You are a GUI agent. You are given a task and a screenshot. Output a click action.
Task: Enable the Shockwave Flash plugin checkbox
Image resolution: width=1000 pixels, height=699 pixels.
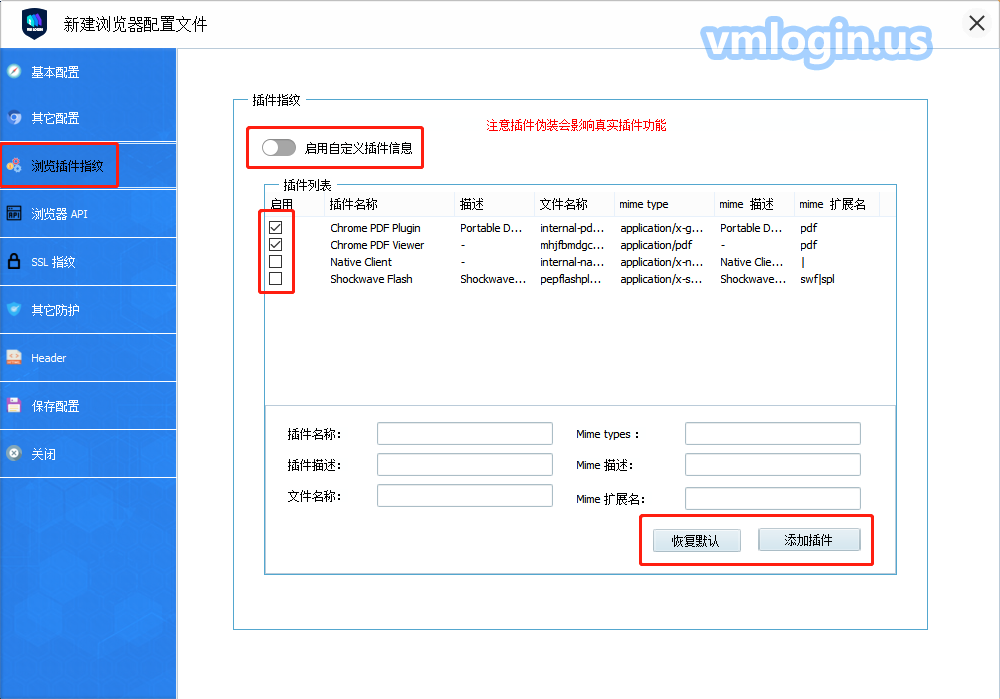275,279
